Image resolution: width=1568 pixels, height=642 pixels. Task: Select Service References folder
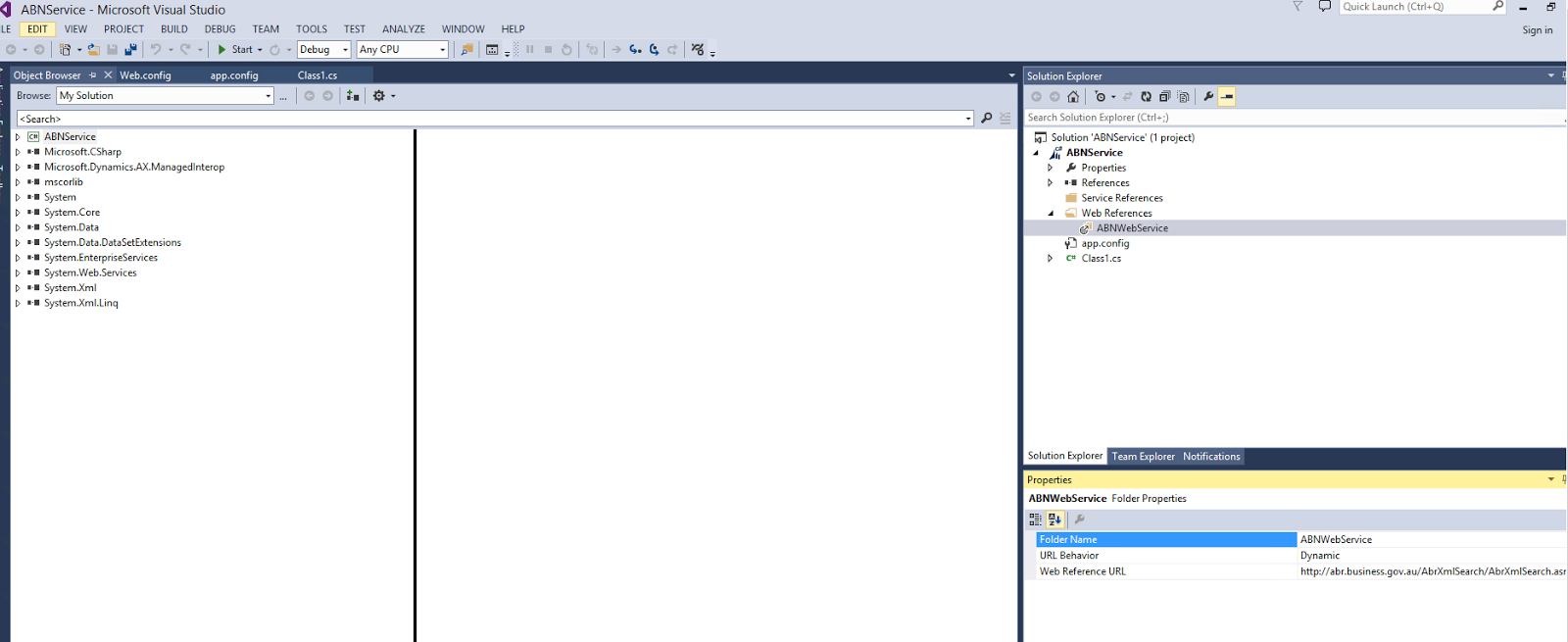pos(1122,198)
